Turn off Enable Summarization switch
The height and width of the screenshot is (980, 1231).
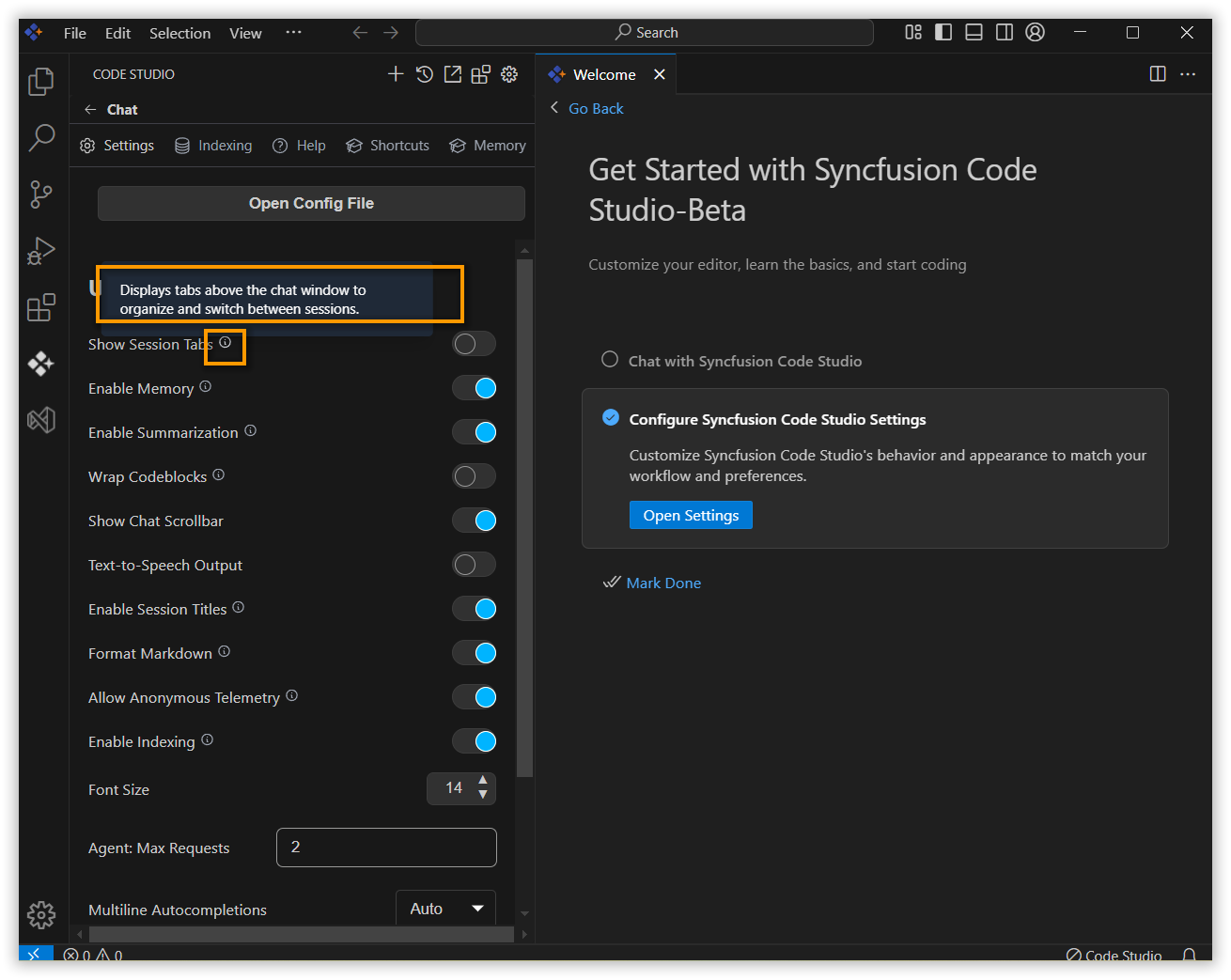[x=474, y=432]
